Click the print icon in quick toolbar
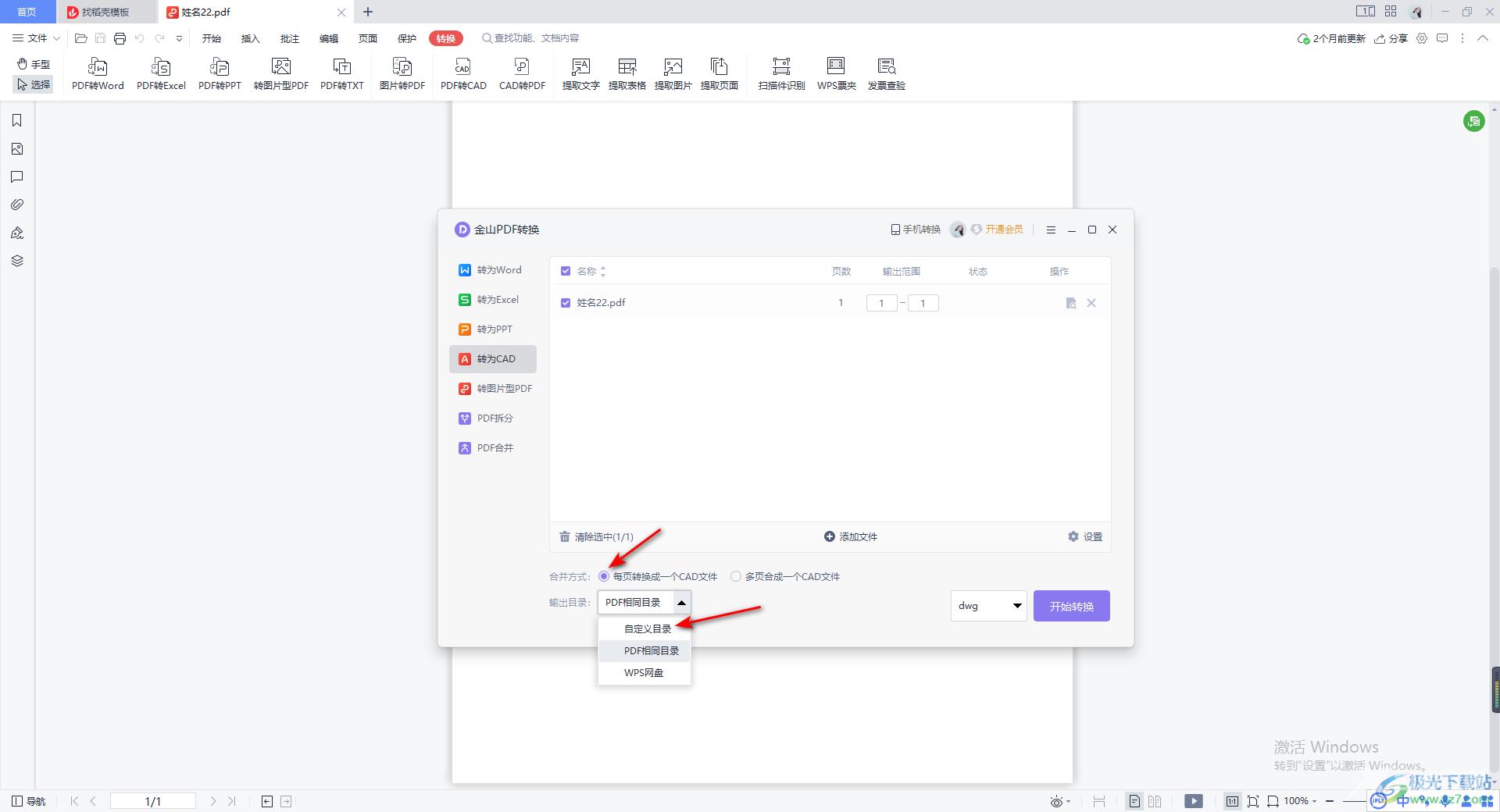 click(x=120, y=38)
